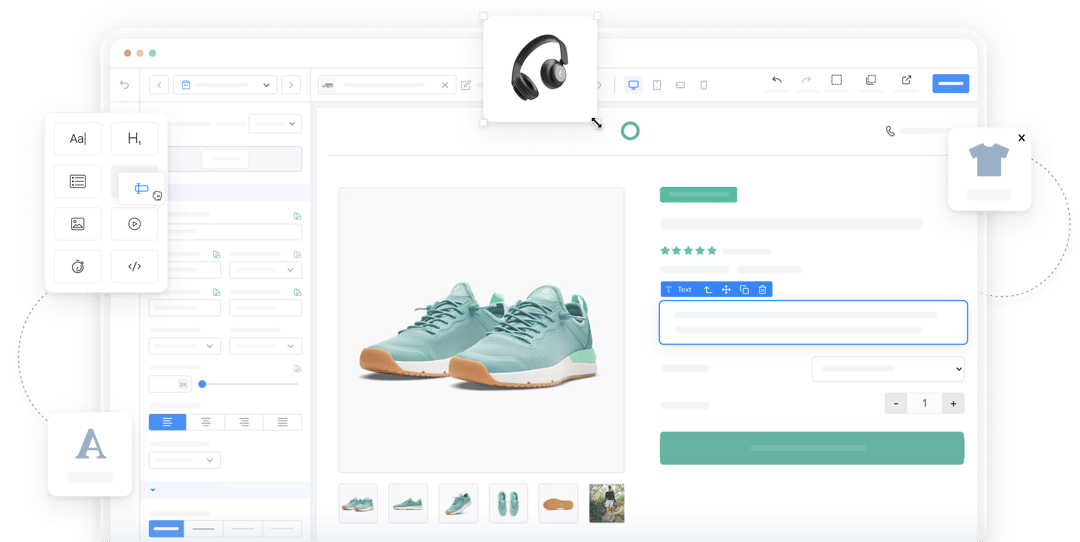
Task: Click the dashed square outline icon
Action: (x=836, y=80)
